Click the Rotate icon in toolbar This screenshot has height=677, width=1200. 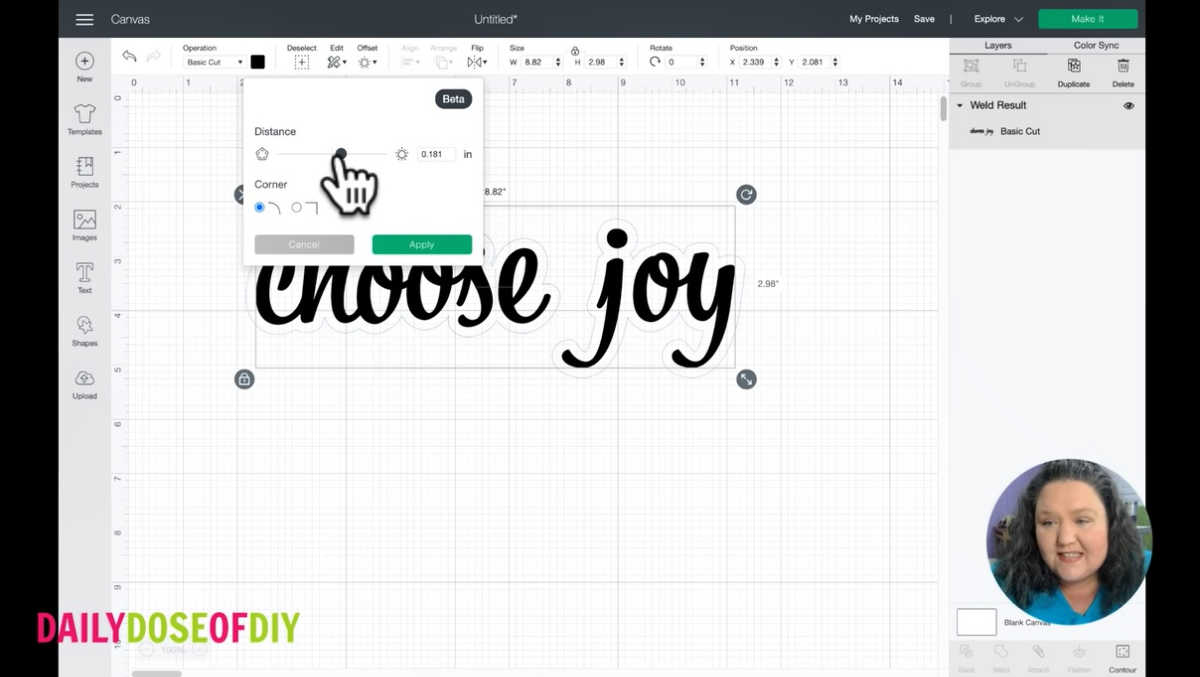click(x=655, y=61)
